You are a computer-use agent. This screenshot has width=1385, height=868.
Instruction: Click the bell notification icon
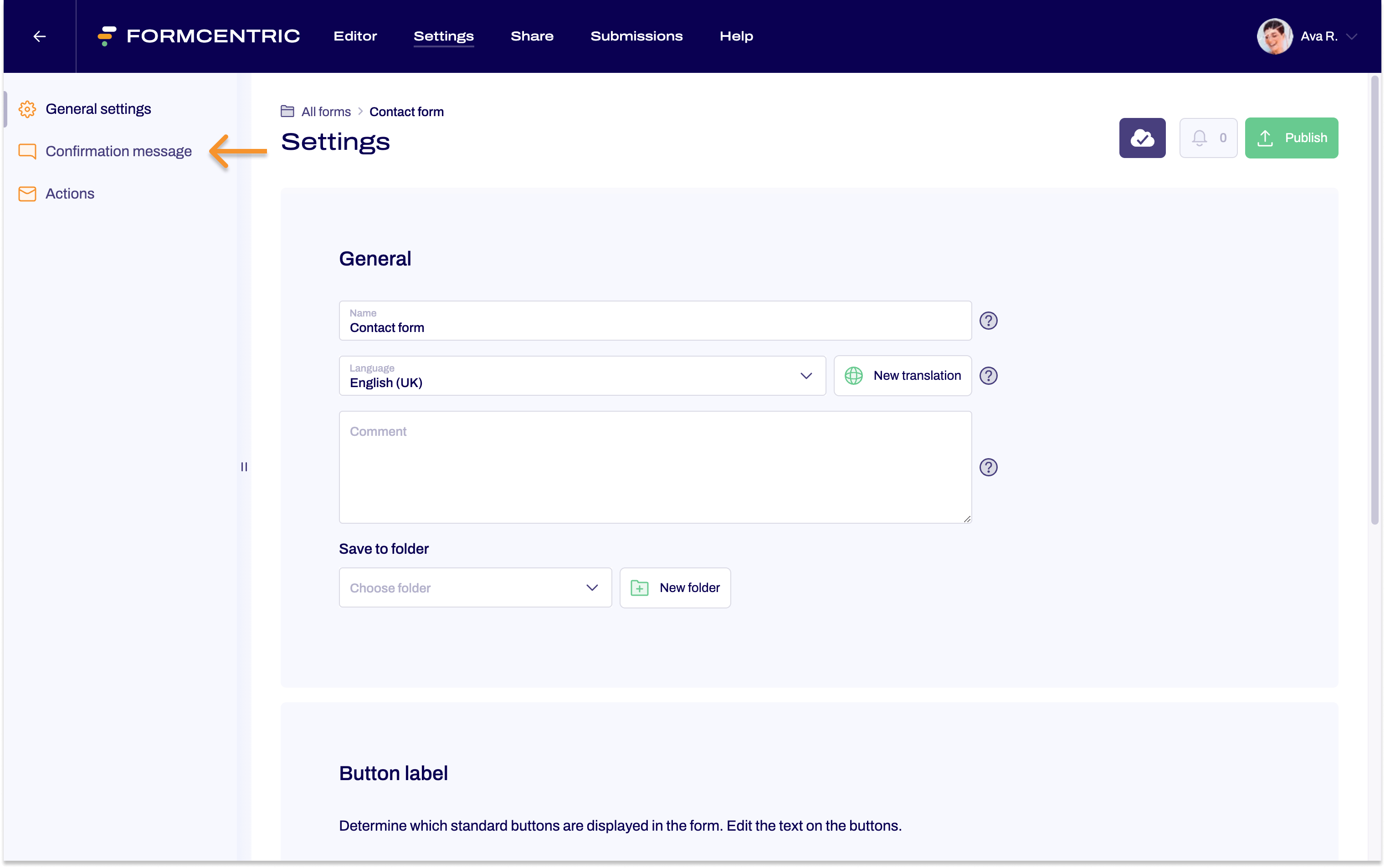point(1199,137)
